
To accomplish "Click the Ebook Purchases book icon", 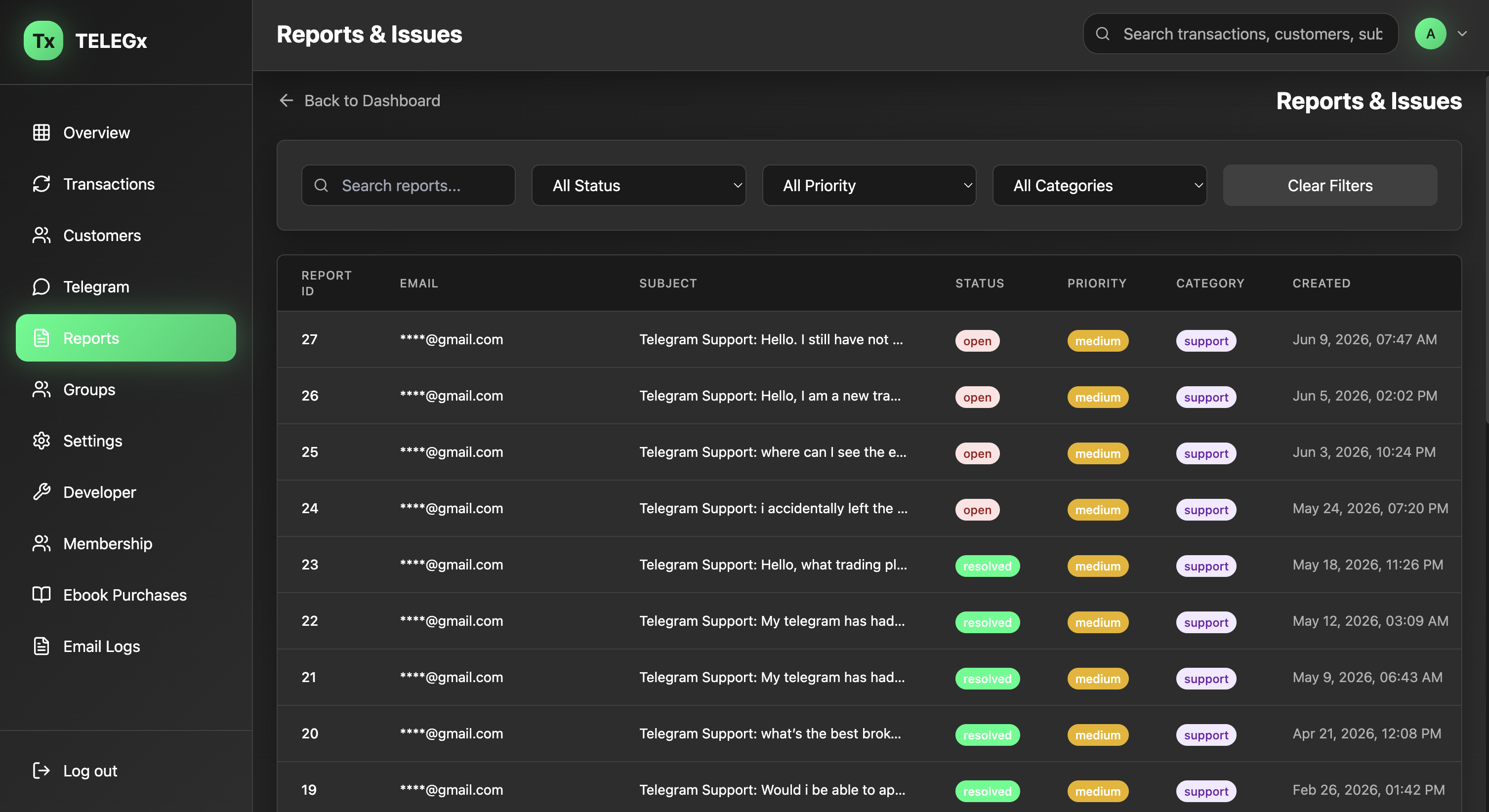I will [41, 595].
